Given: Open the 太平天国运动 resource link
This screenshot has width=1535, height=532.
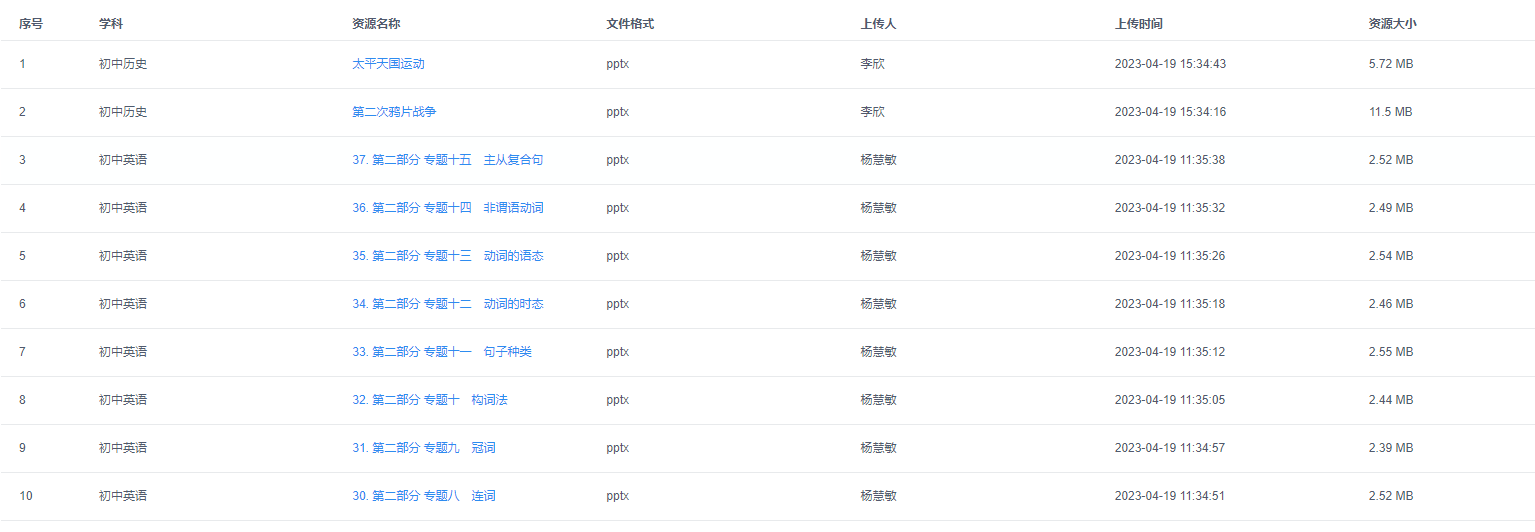Looking at the screenshot, I should click(388, 64).
